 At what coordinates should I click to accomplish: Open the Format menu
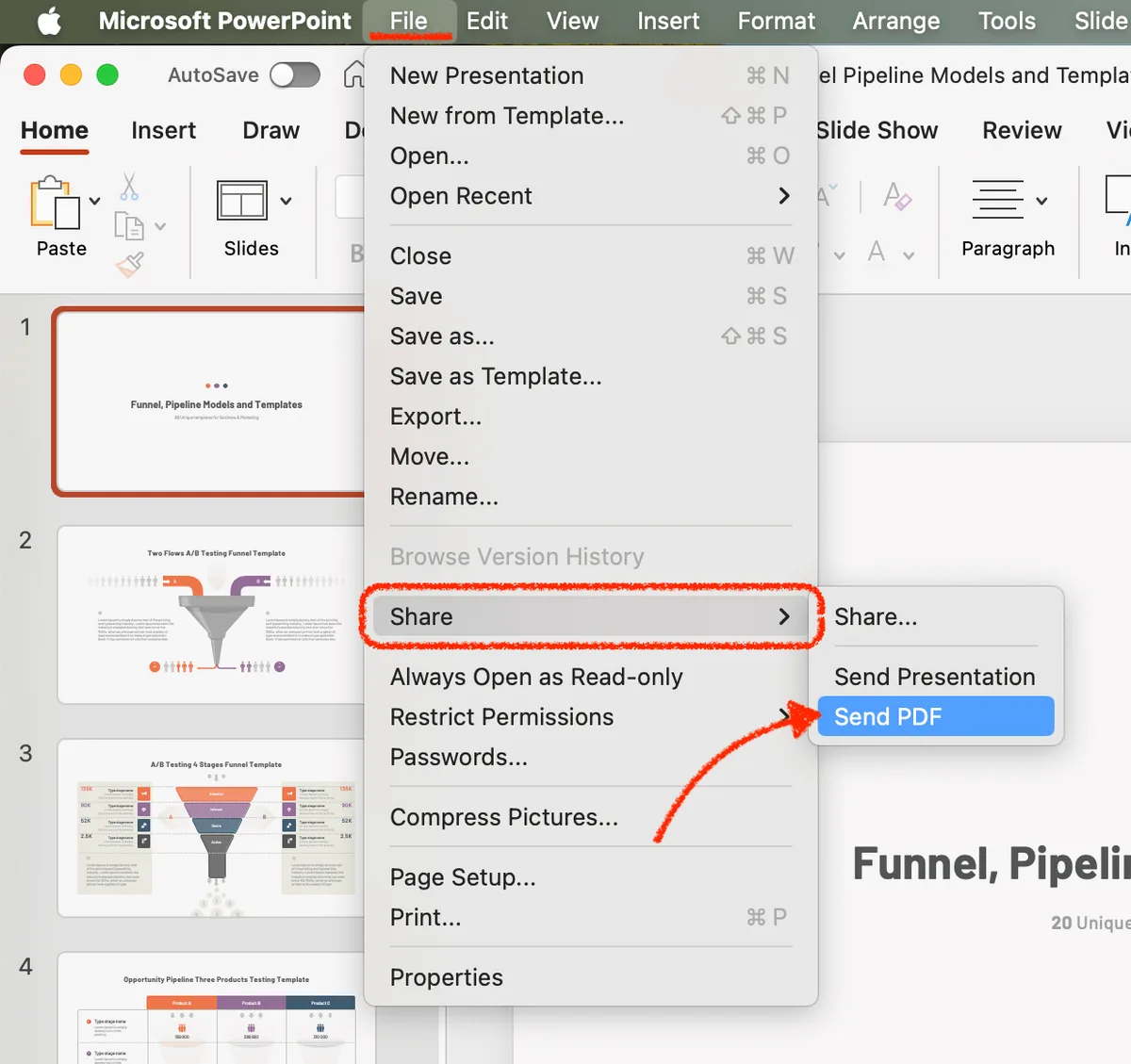(776, 21)
